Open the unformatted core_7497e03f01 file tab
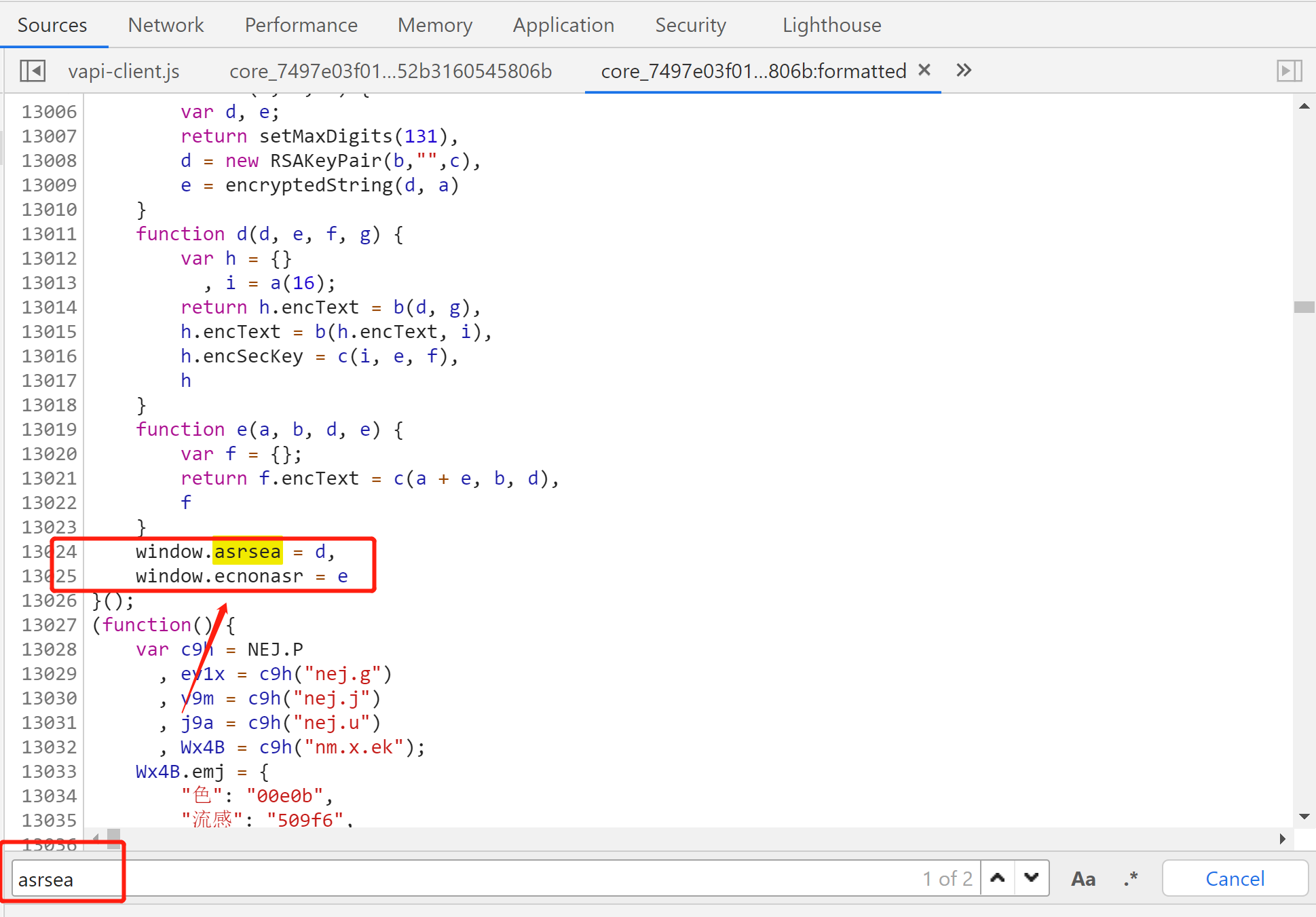Viewport: 1316px width, 917px height. [x=390, y=71]
